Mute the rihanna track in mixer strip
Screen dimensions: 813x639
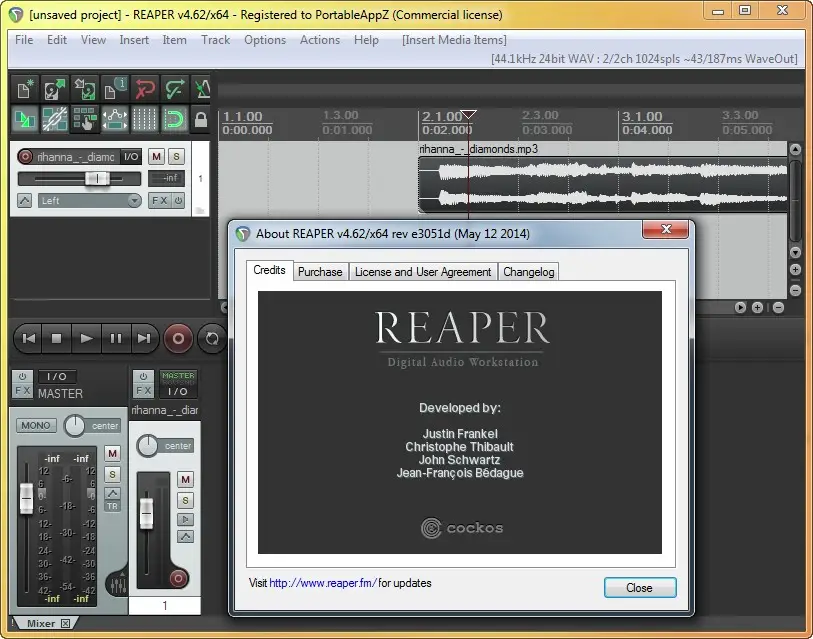186,479
